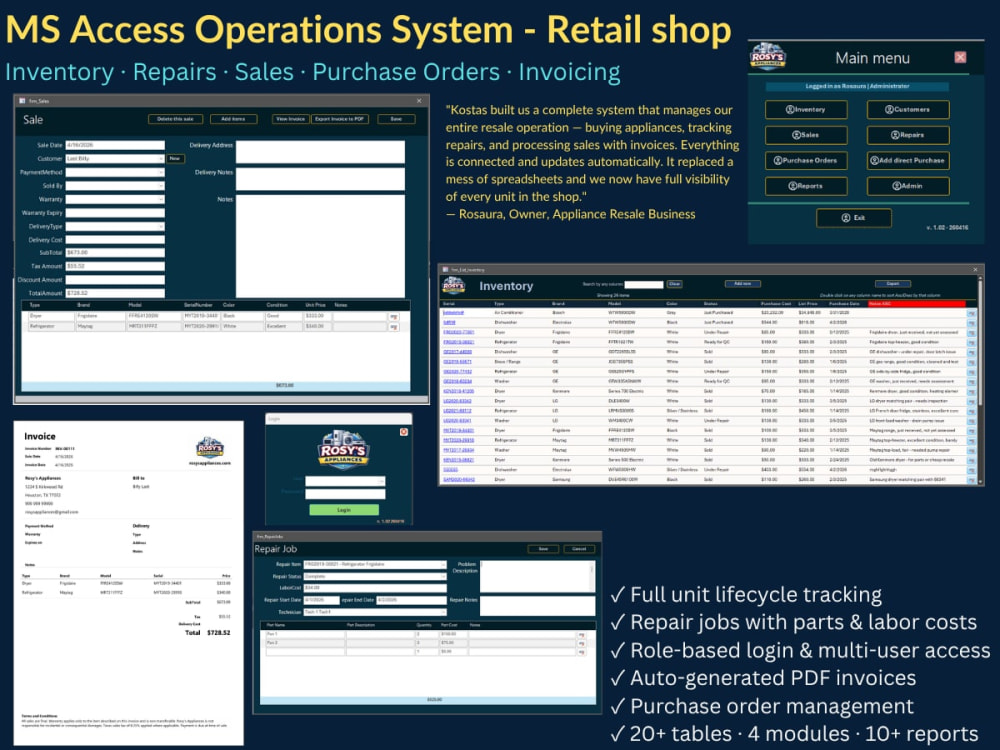Click the red Notes column header
This screenshot has width=1000, height=750.
pos(916,304)
